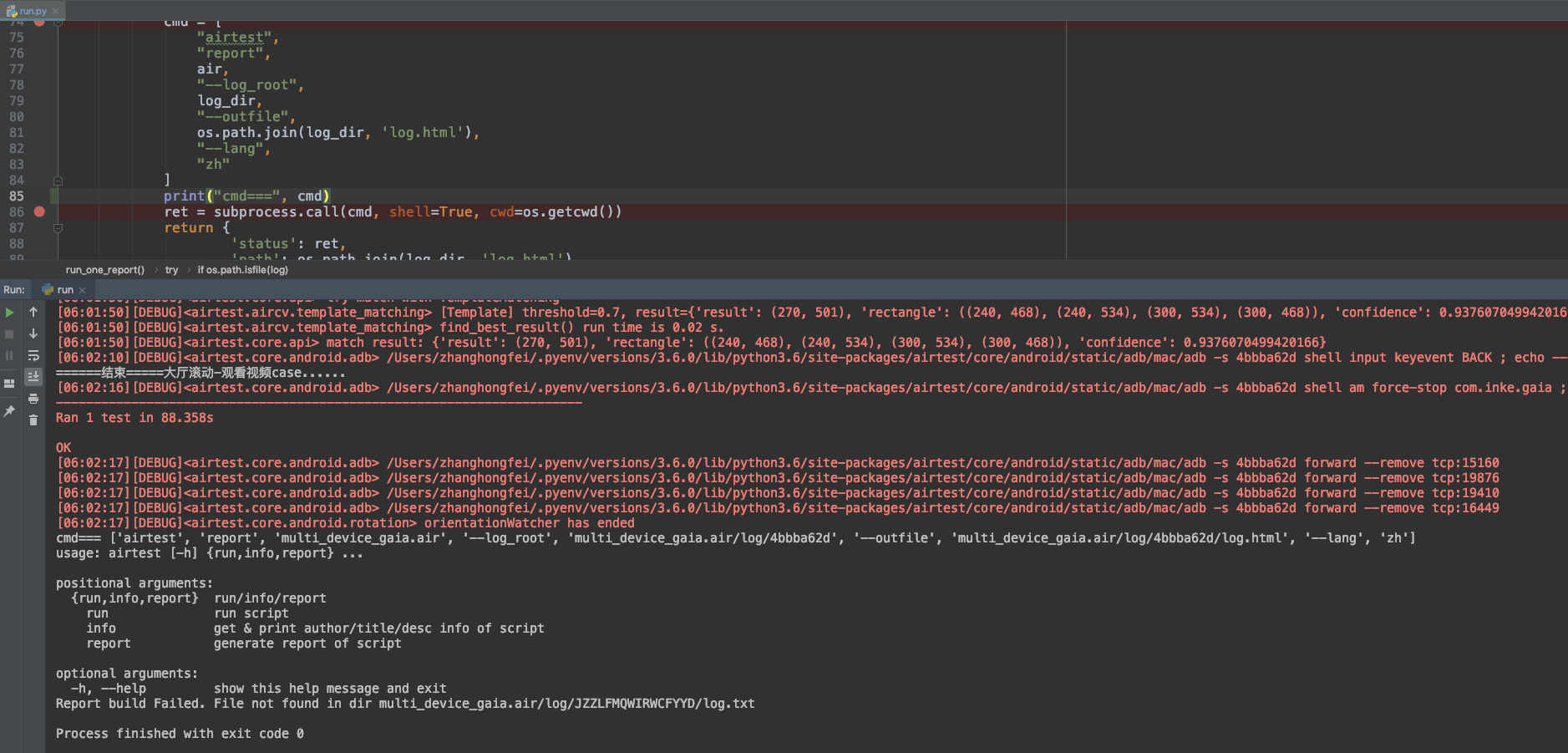The image size is (1568, 753).
Task: Click the Up the stack trace arrow
Action: click(33, 312)
